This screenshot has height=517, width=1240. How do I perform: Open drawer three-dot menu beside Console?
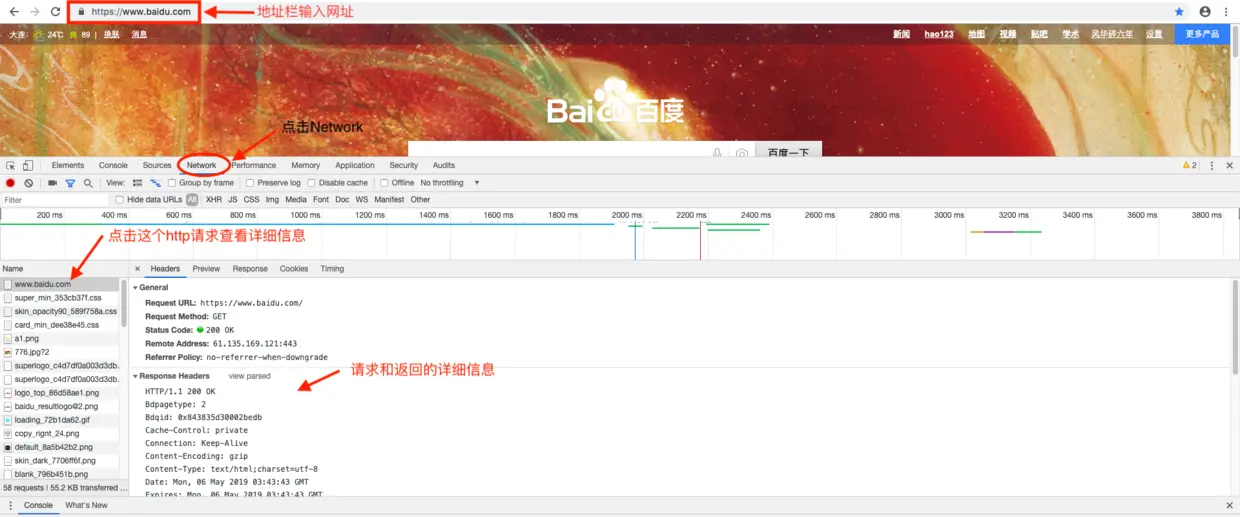(x=11, y=505)
